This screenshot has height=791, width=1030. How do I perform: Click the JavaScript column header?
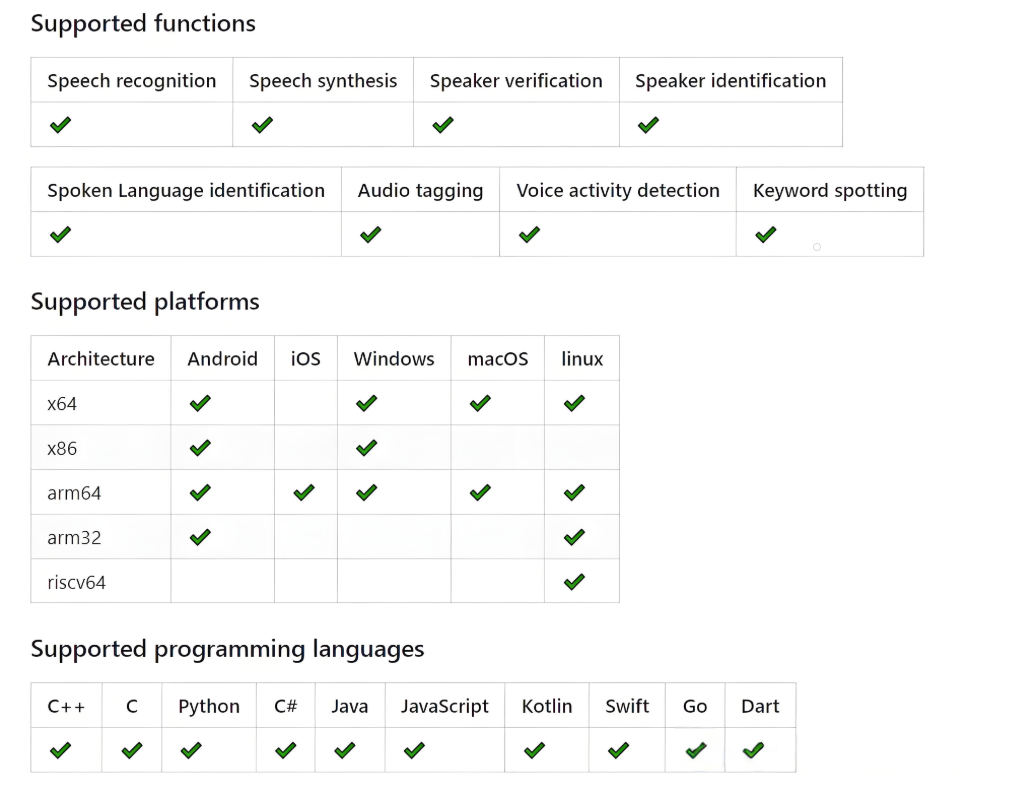pos(445,706)
